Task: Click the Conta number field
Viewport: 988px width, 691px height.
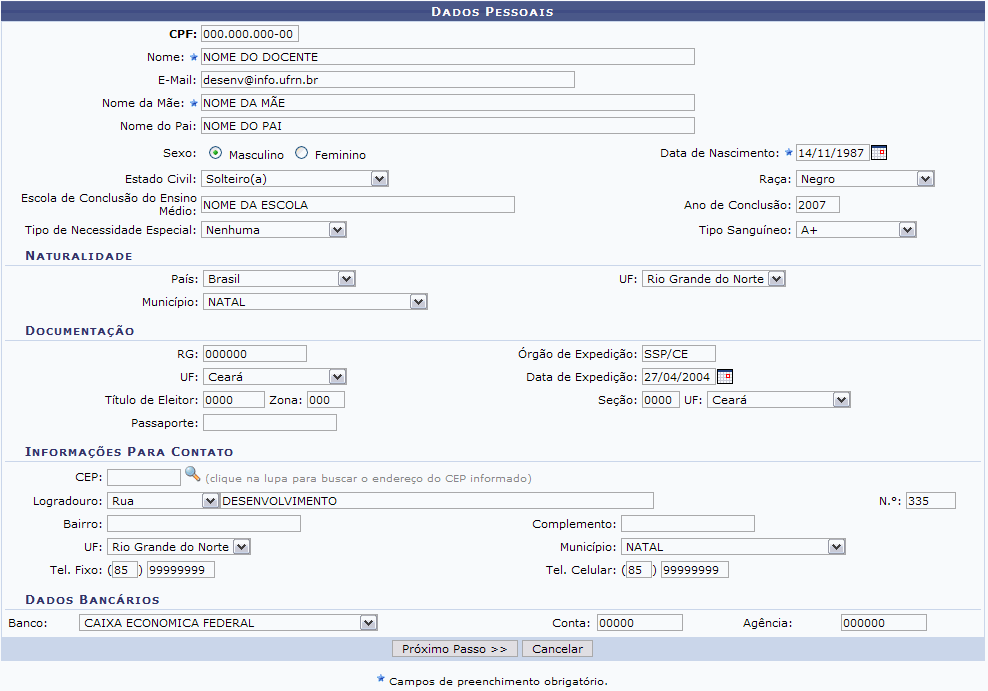Action: coord(639,623)
